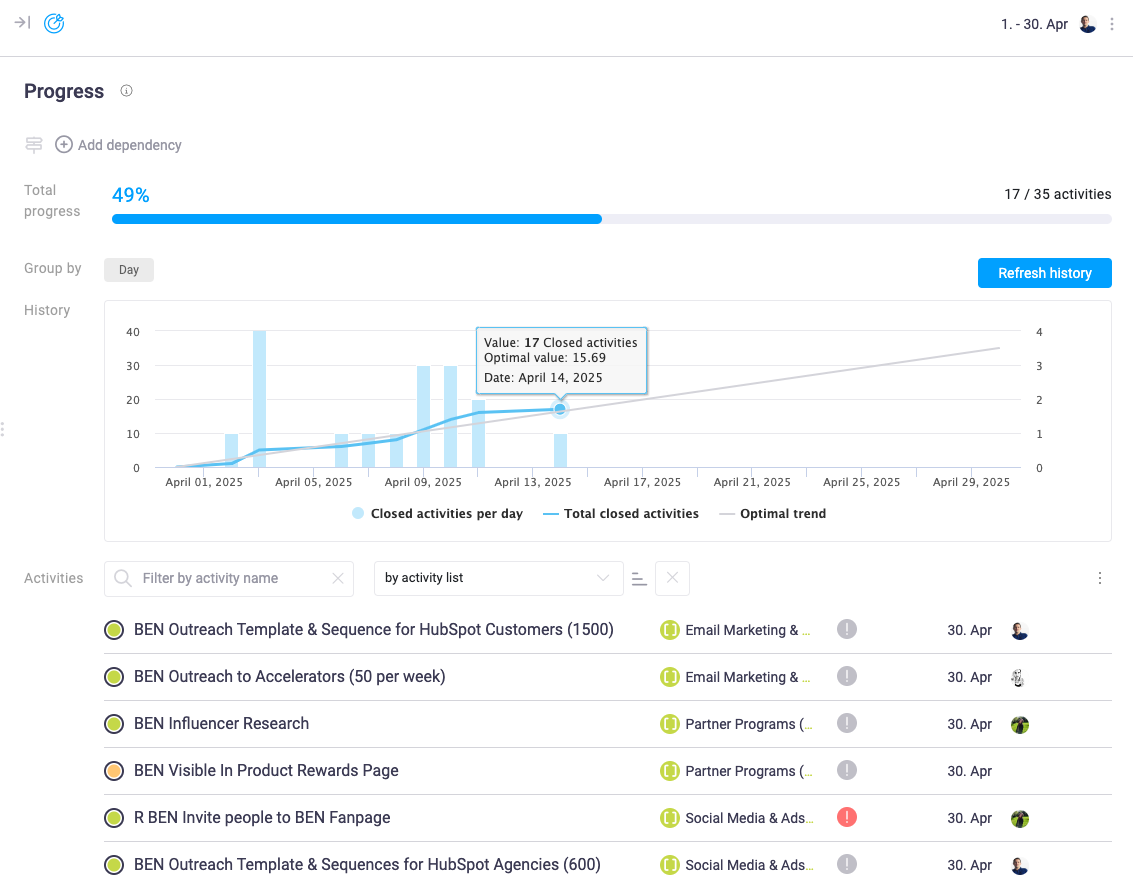This screenshot has width=1133, height=886.
Task: Click the info icon beside Progress
Action: tap(126, 91)
